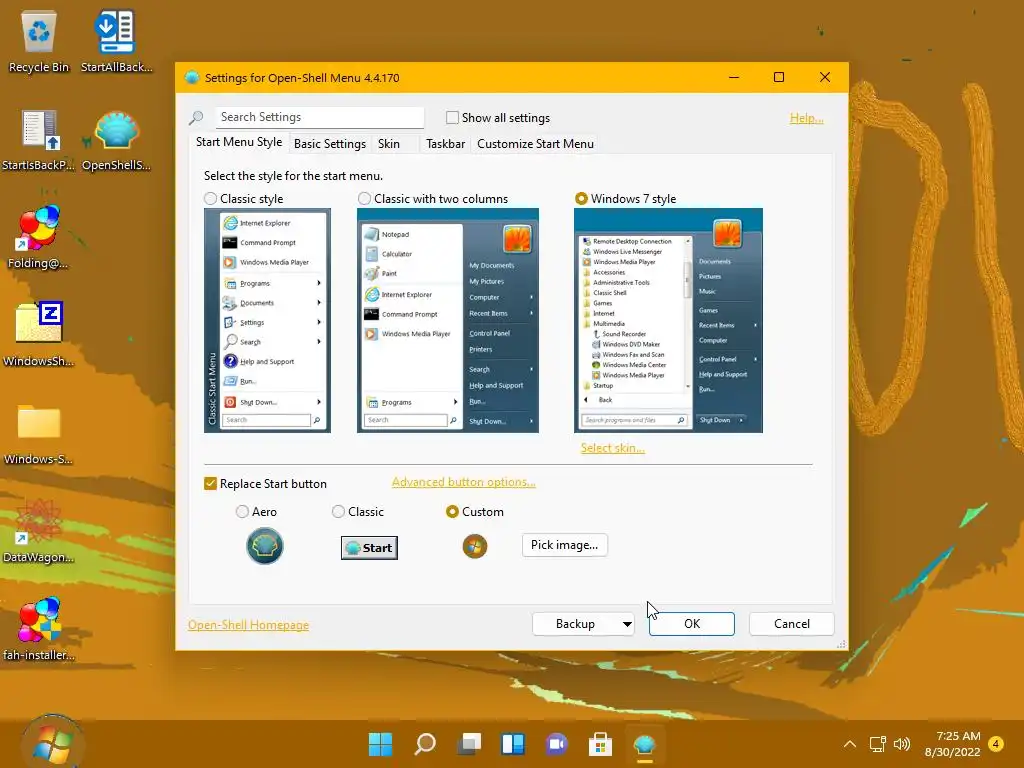The height and width of the screenshot is (768, 1024).
Task: Select the WindowsSh... zip file icon
Action: 39,334
